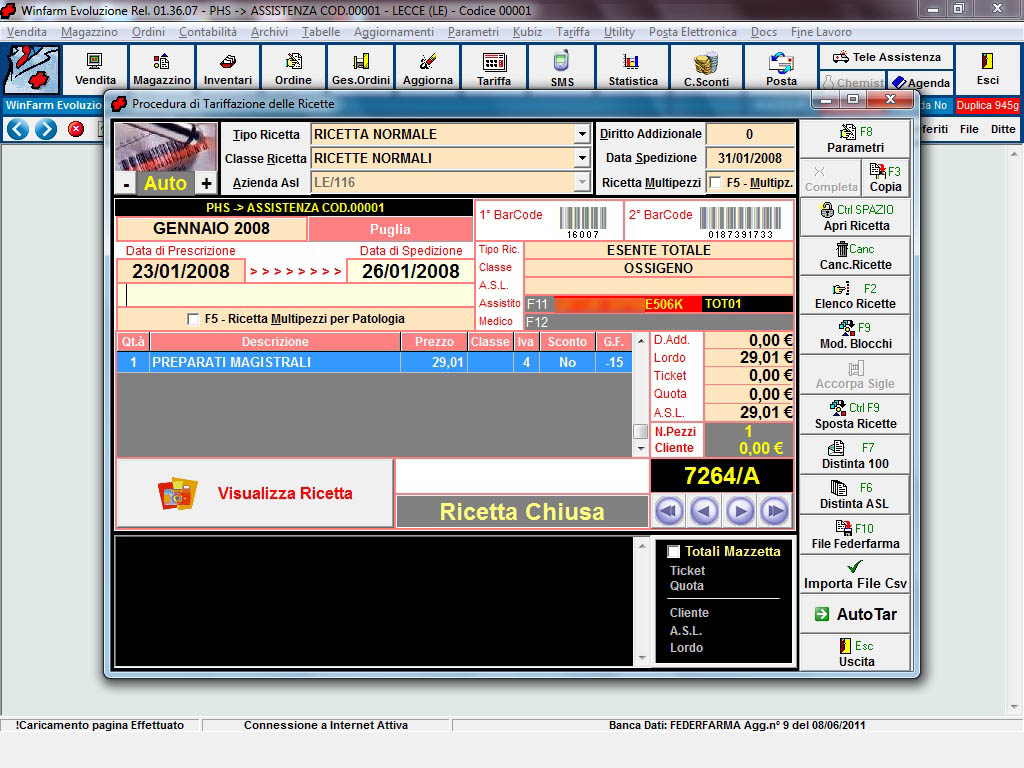The image size is (1024, 768).
Task: Toggle Totali Mazzetta checkbox
Action: click(x=673, y=552)
